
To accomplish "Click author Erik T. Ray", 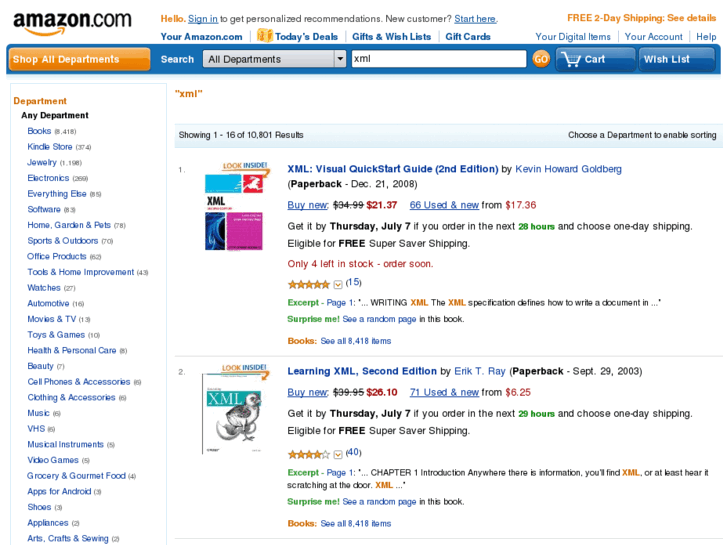I will [479, 372].
